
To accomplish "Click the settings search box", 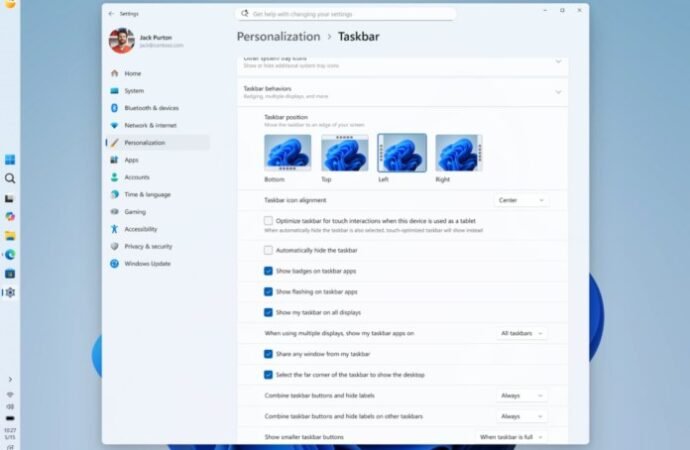I will tap(345, 14).
